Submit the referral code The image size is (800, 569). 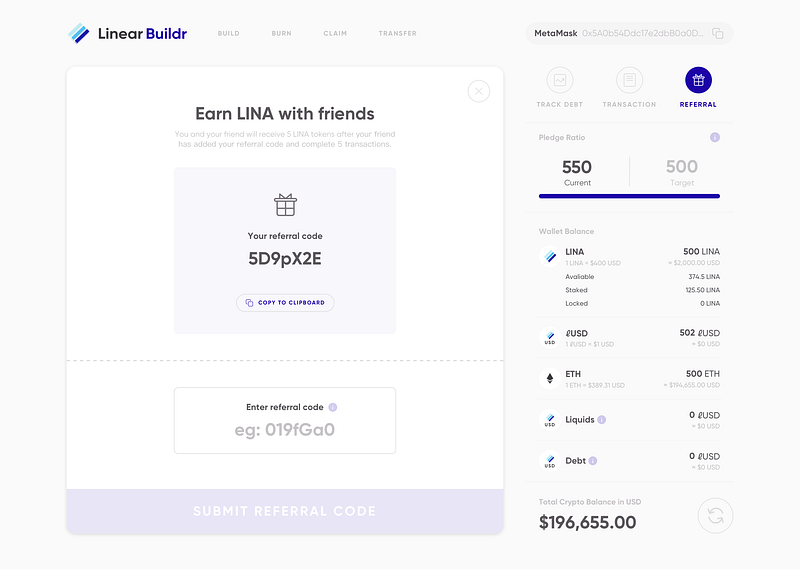[x=285, y=511]
